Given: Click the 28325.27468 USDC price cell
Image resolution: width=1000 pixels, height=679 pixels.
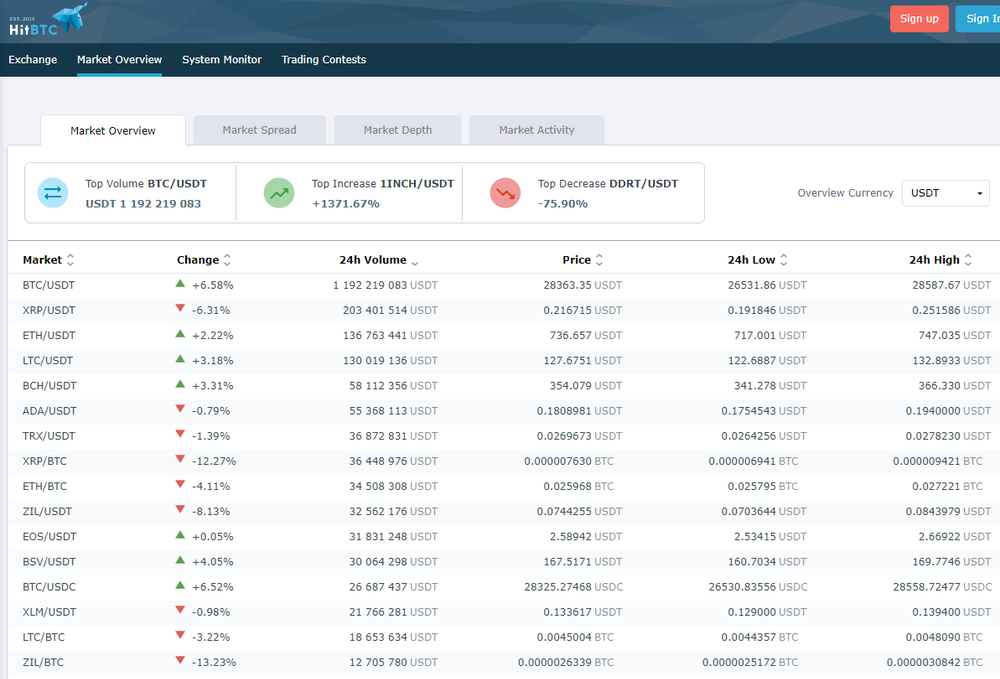Looking at the screenshot, I should click(x=573, y=587).
